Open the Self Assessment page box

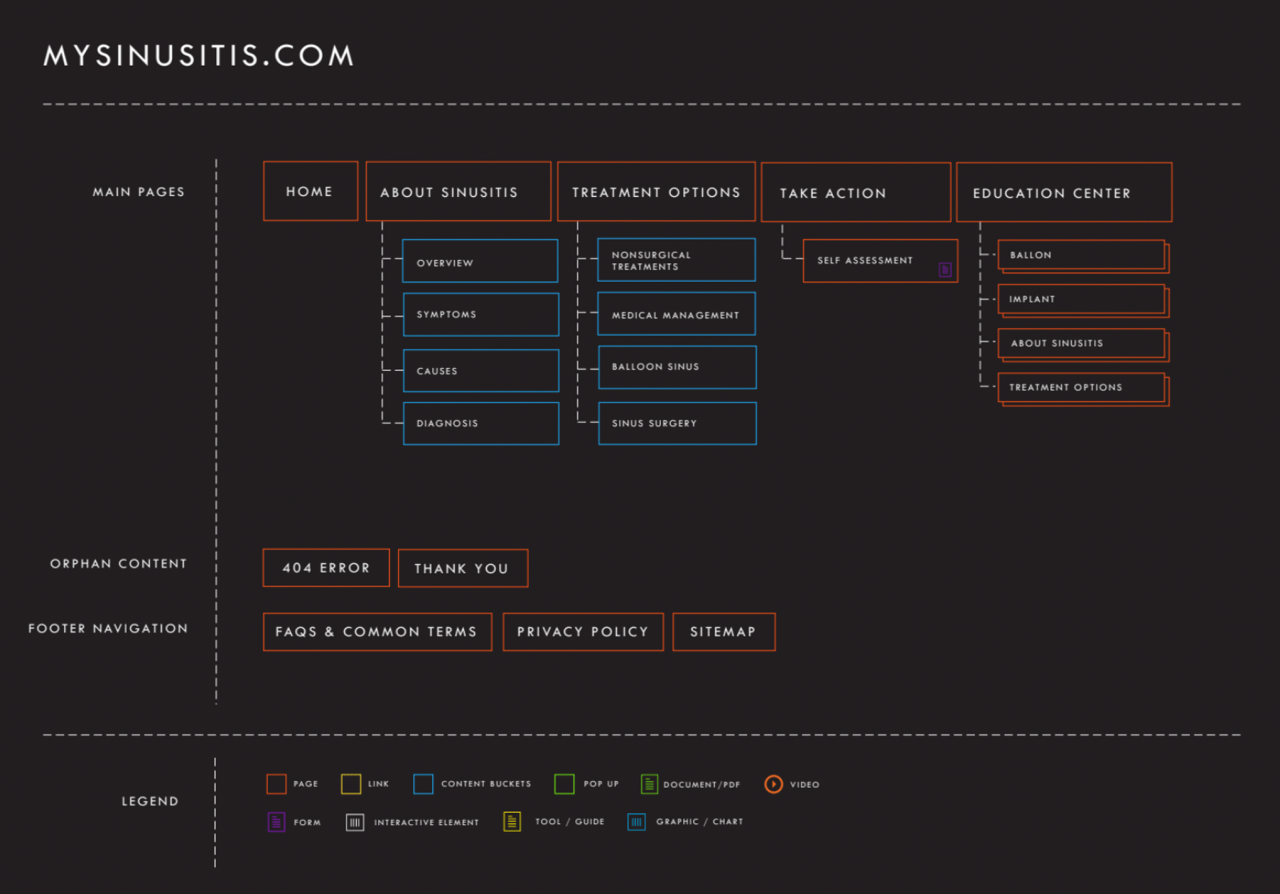(x=880, y=261)
